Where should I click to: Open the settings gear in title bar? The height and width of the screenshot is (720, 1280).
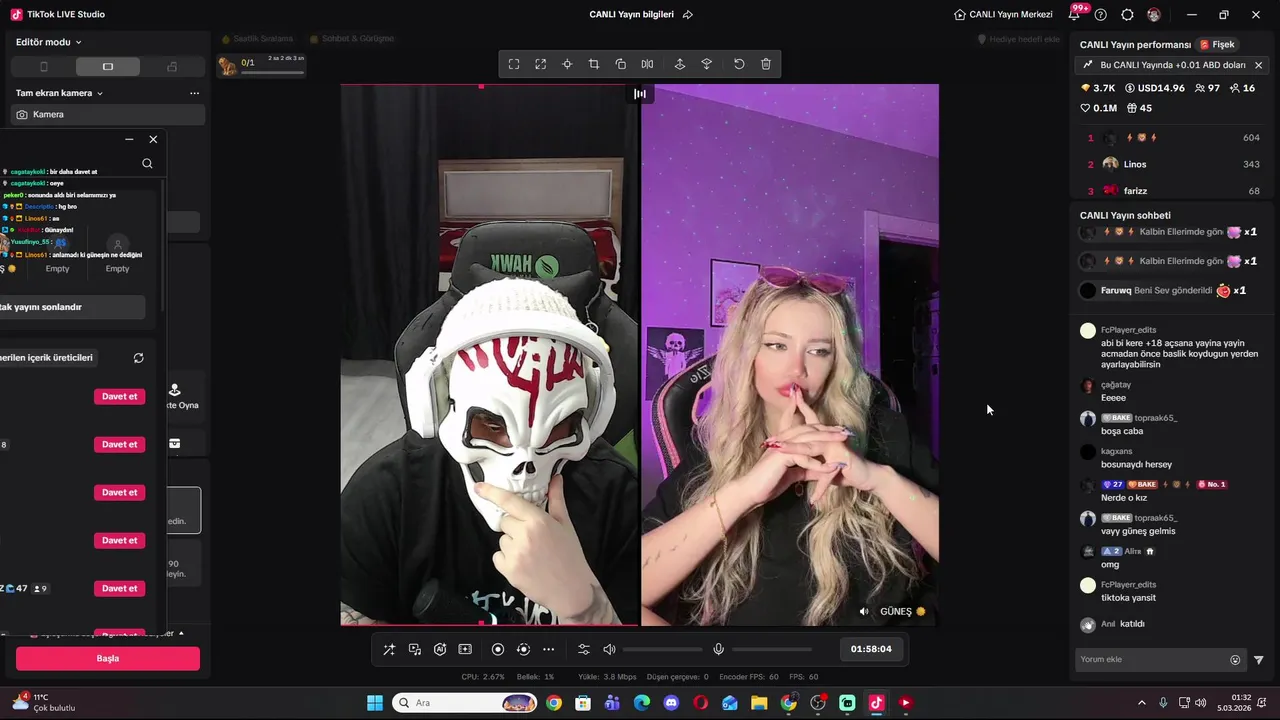point(1128,15)
